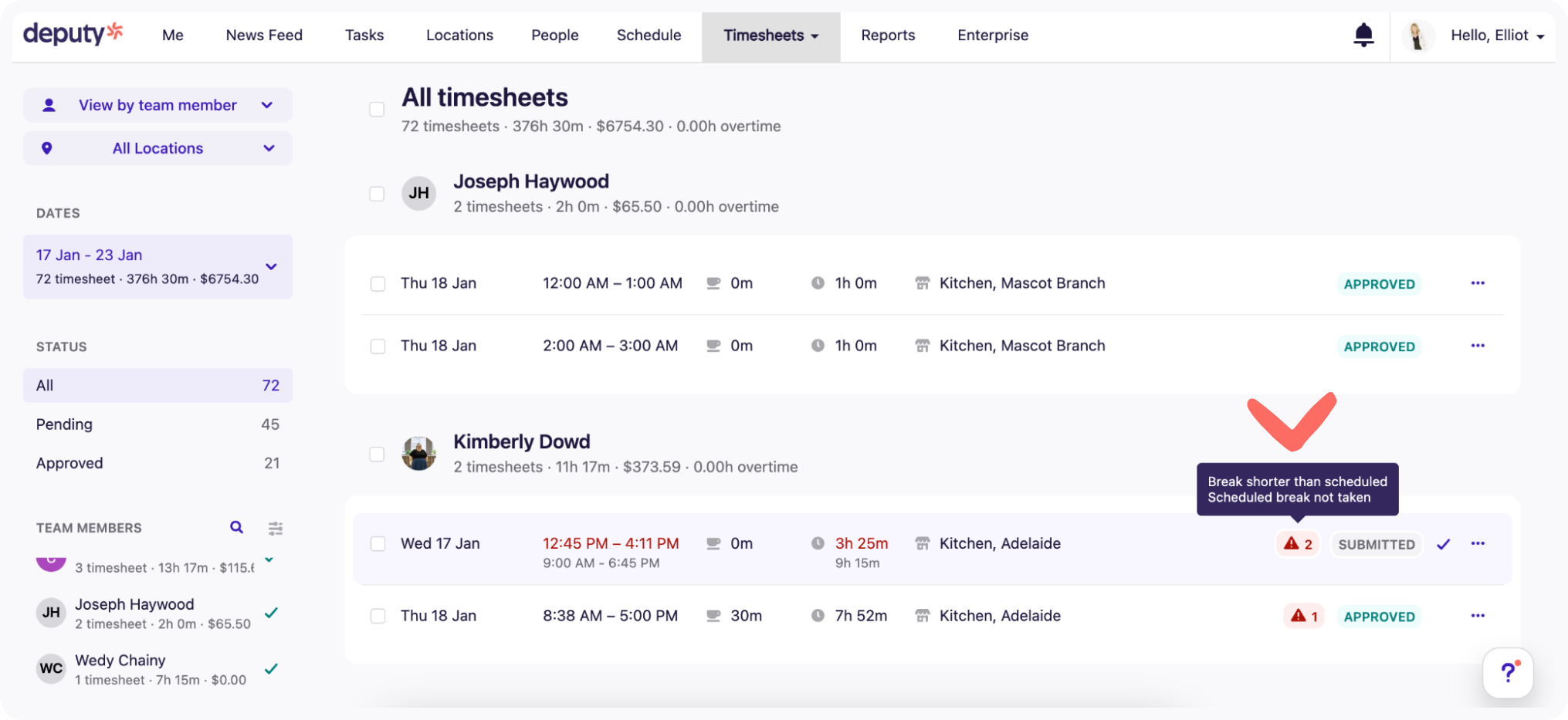Approve Kimberly's submitted timesheet with the checkmark
1568x720 pixels.
click(1444, 543)
